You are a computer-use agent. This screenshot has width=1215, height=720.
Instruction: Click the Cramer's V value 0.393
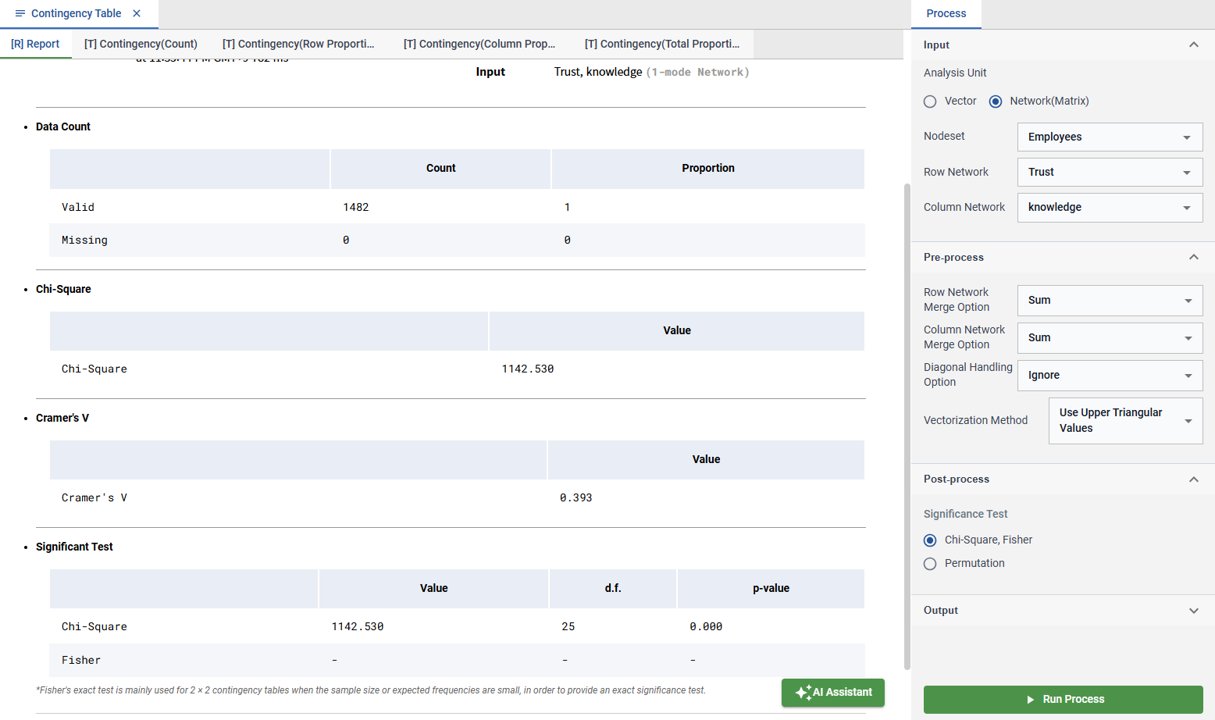[x=576, y=497]
